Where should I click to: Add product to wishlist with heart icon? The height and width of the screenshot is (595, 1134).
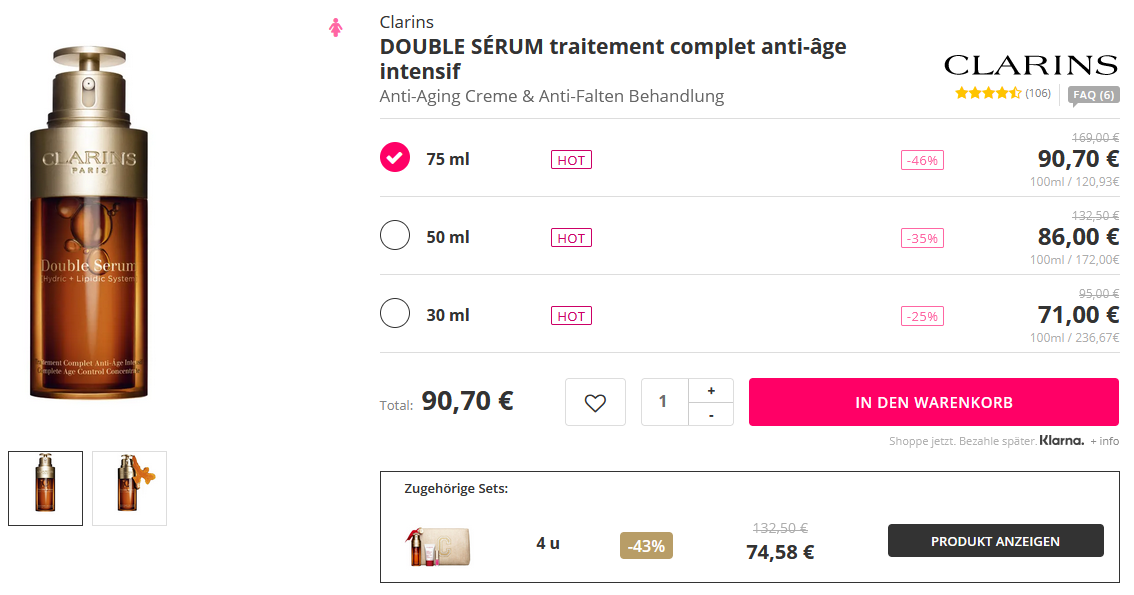595,402
